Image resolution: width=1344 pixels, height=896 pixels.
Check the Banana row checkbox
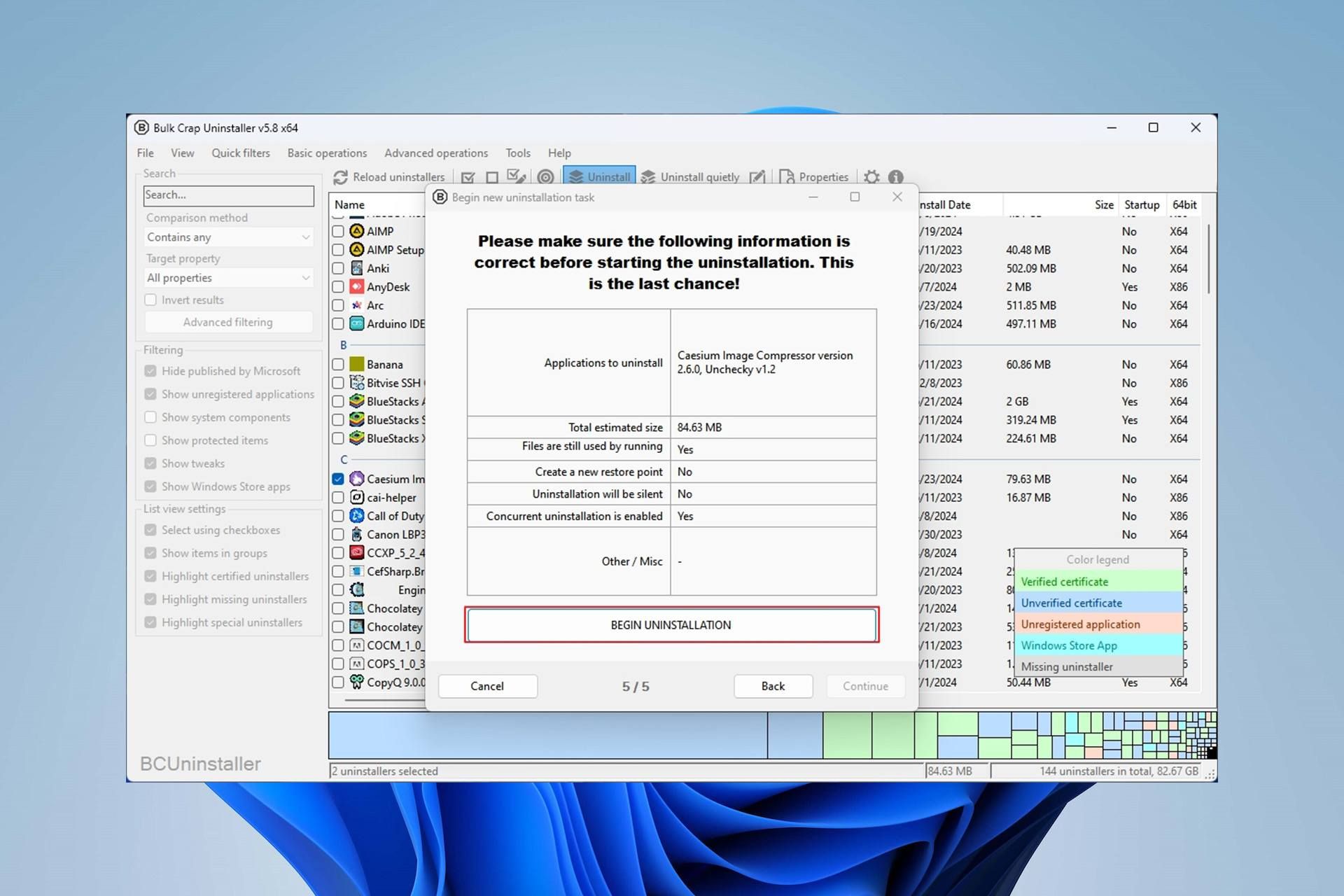click(338, 364)
